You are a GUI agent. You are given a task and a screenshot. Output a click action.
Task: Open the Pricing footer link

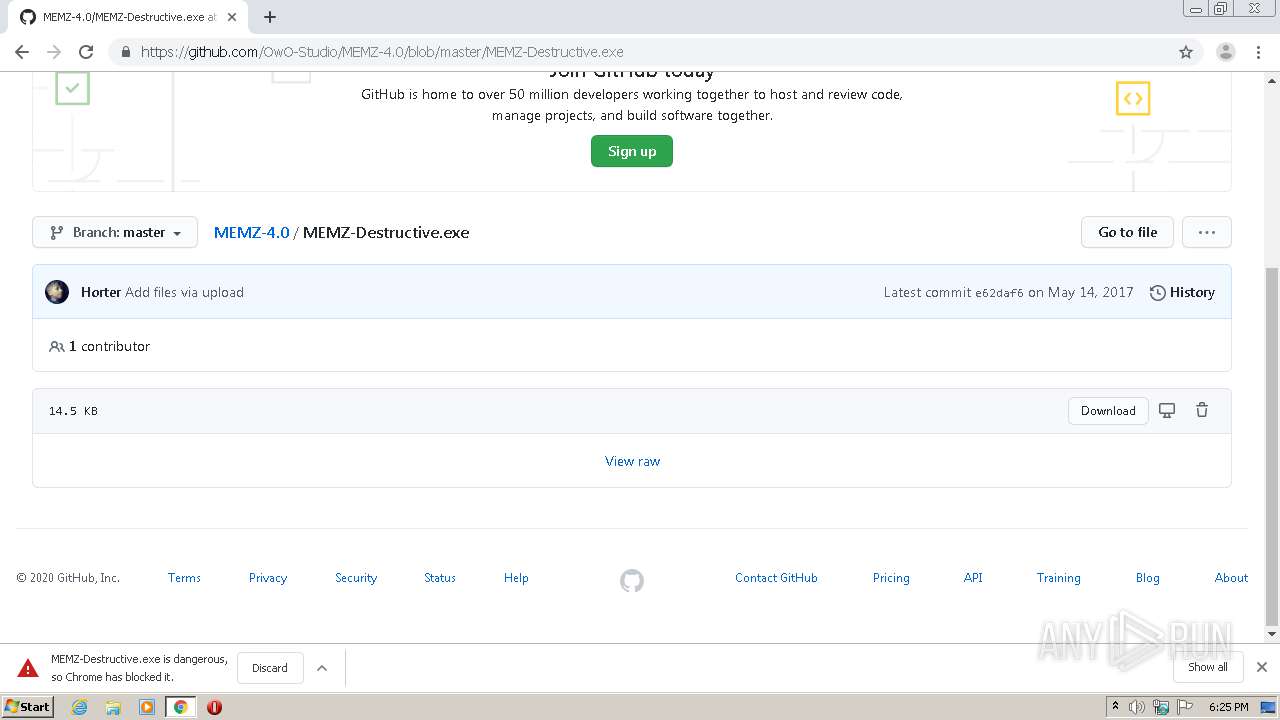click(x=891, y=578)
